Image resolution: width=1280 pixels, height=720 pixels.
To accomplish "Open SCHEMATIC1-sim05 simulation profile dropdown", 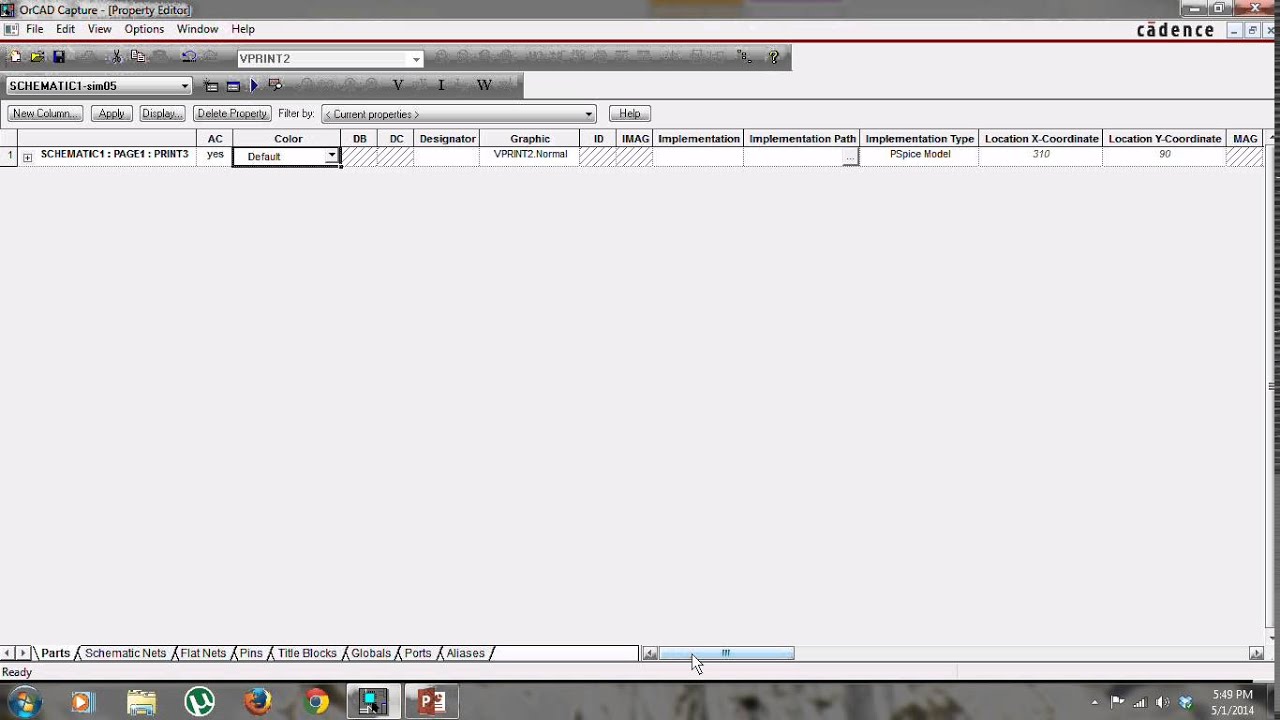I will pyautogui.click(x=184, y=86).
